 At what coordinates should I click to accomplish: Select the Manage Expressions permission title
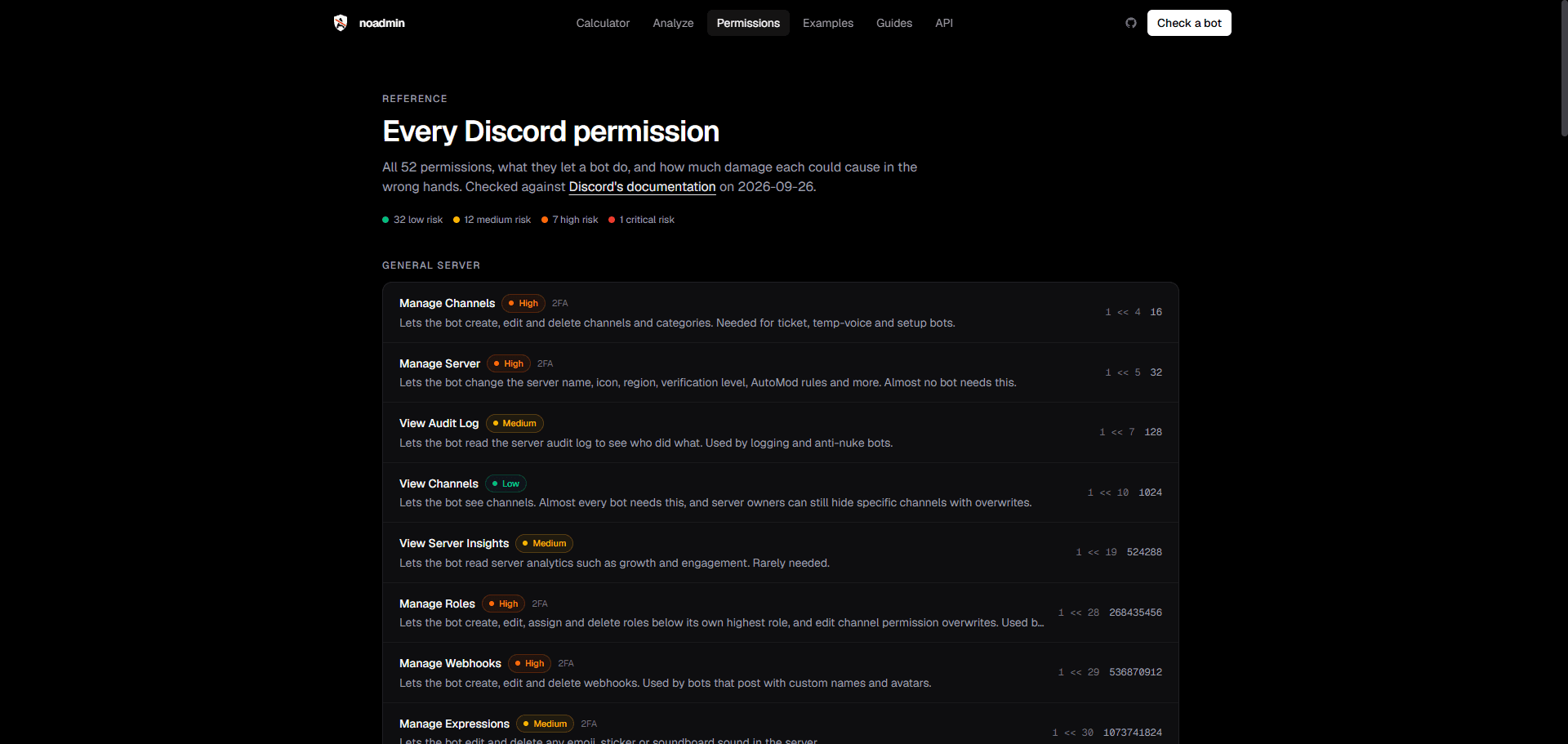454,724
